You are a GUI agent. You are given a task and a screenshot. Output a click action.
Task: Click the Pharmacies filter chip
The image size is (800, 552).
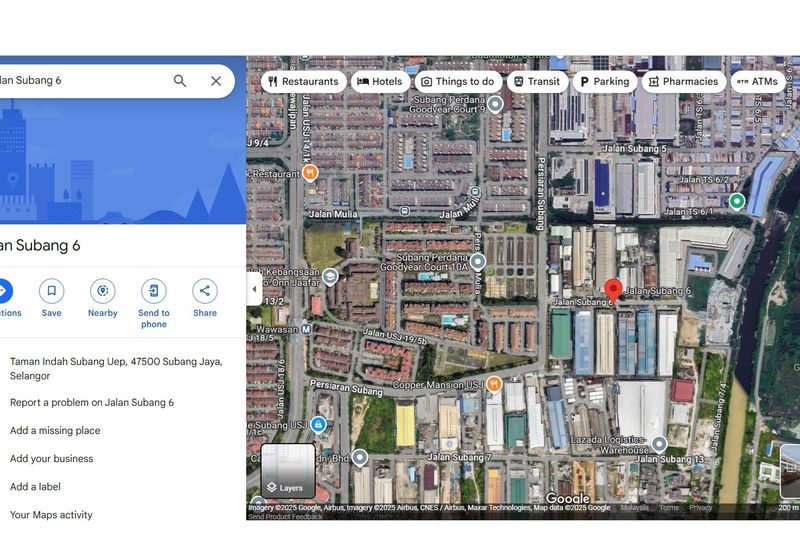pyautogui.click(x=683, y=82)
